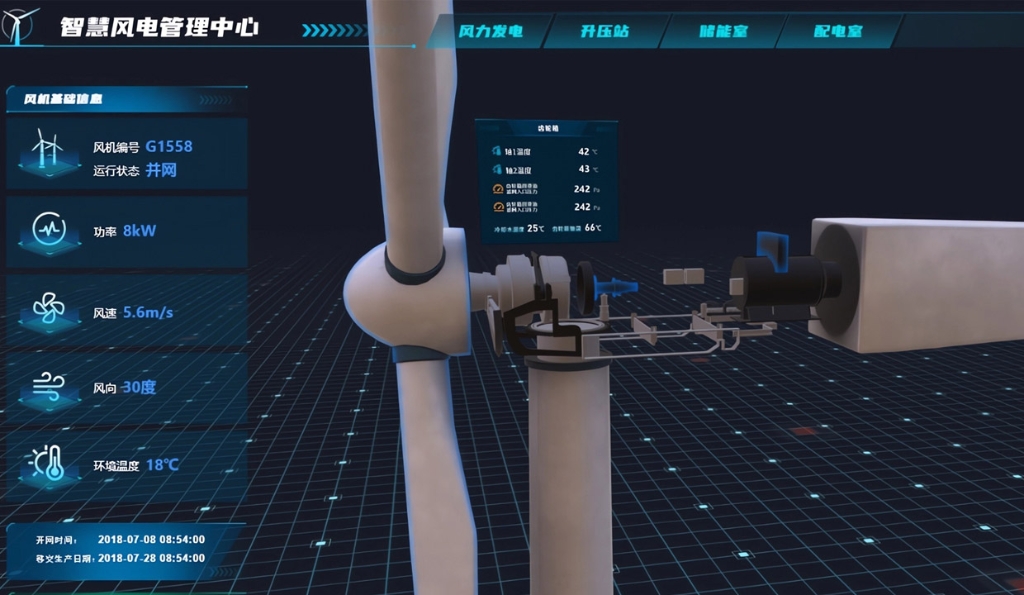Click the second orange pressure gauge icon
Image resolution: width=1024 pixels, height=595 pixels.
pos(498,207)
